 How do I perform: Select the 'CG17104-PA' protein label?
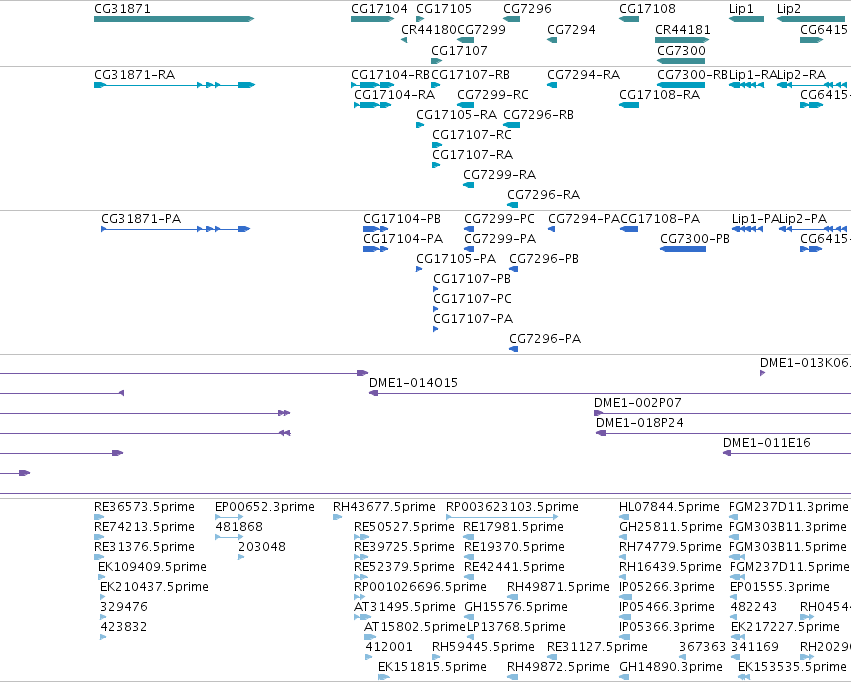coord(403,239)
